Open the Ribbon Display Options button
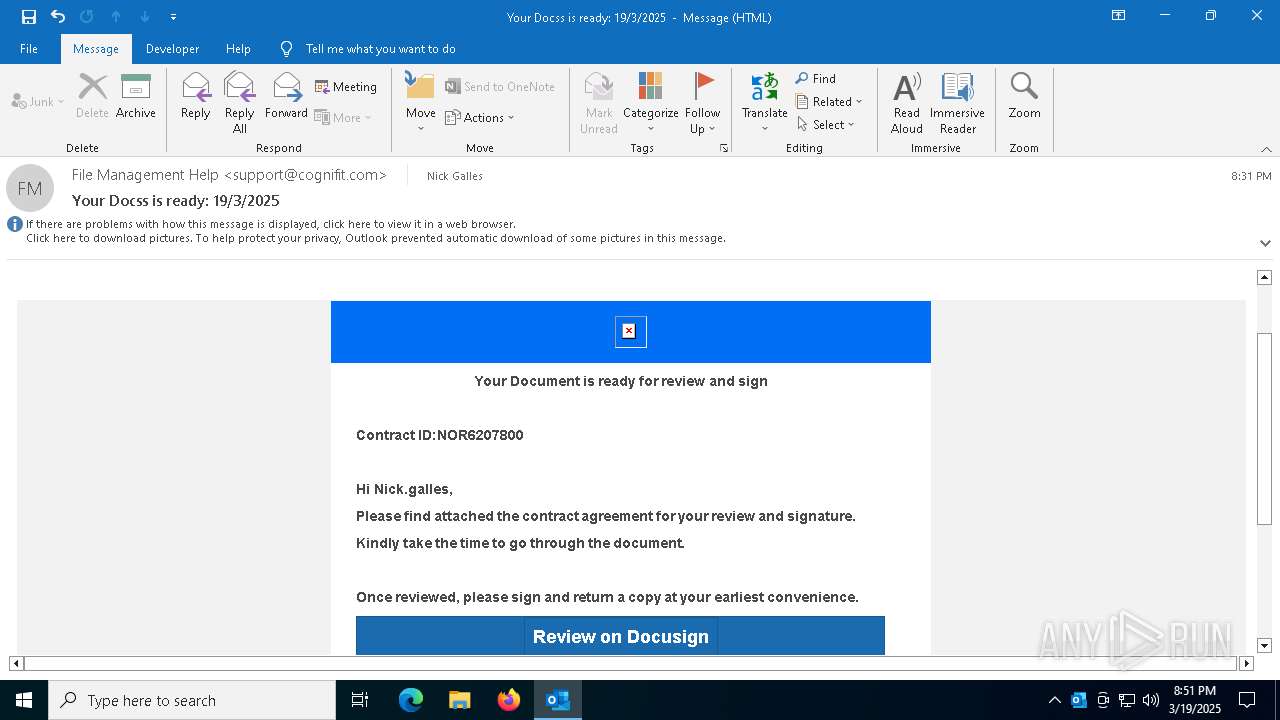The height and width of the screenshot is (720, 1280). 1119,16
